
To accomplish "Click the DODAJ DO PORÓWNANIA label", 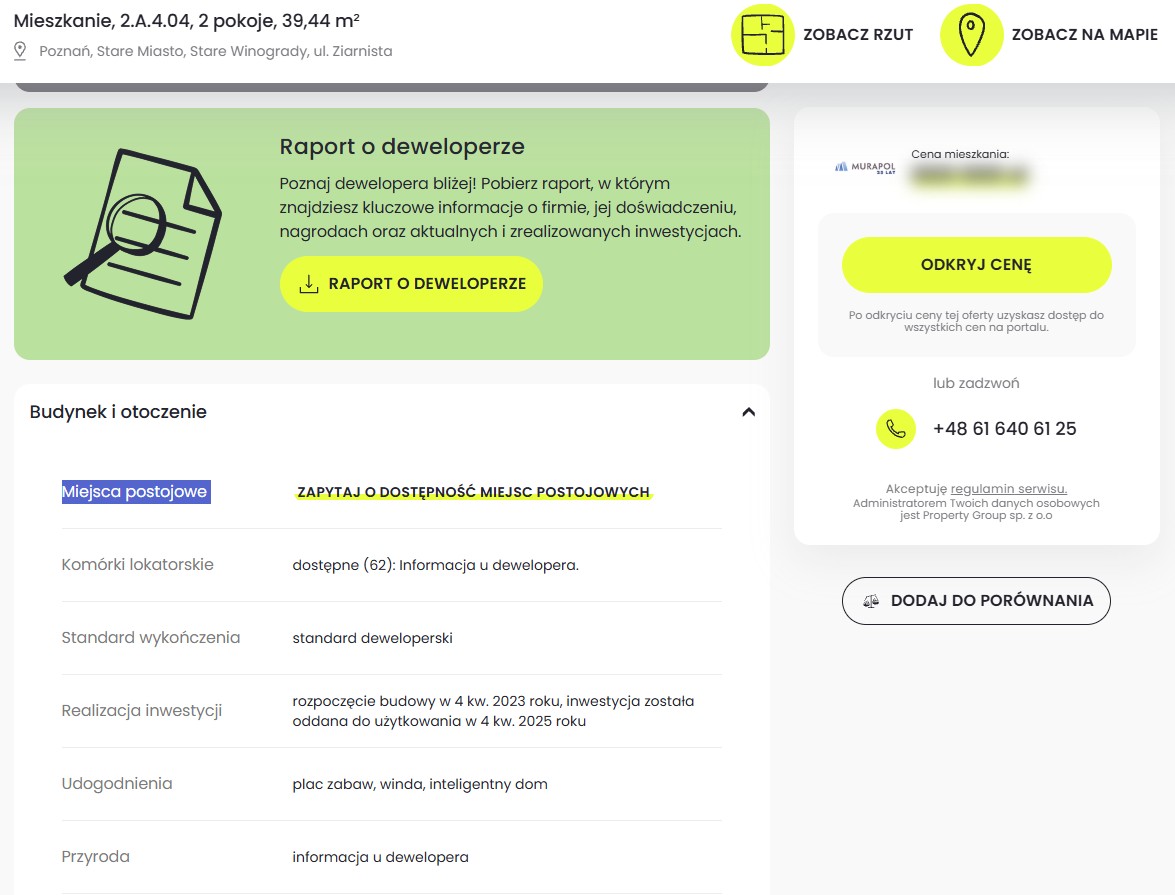I will [x=992, y=601].
